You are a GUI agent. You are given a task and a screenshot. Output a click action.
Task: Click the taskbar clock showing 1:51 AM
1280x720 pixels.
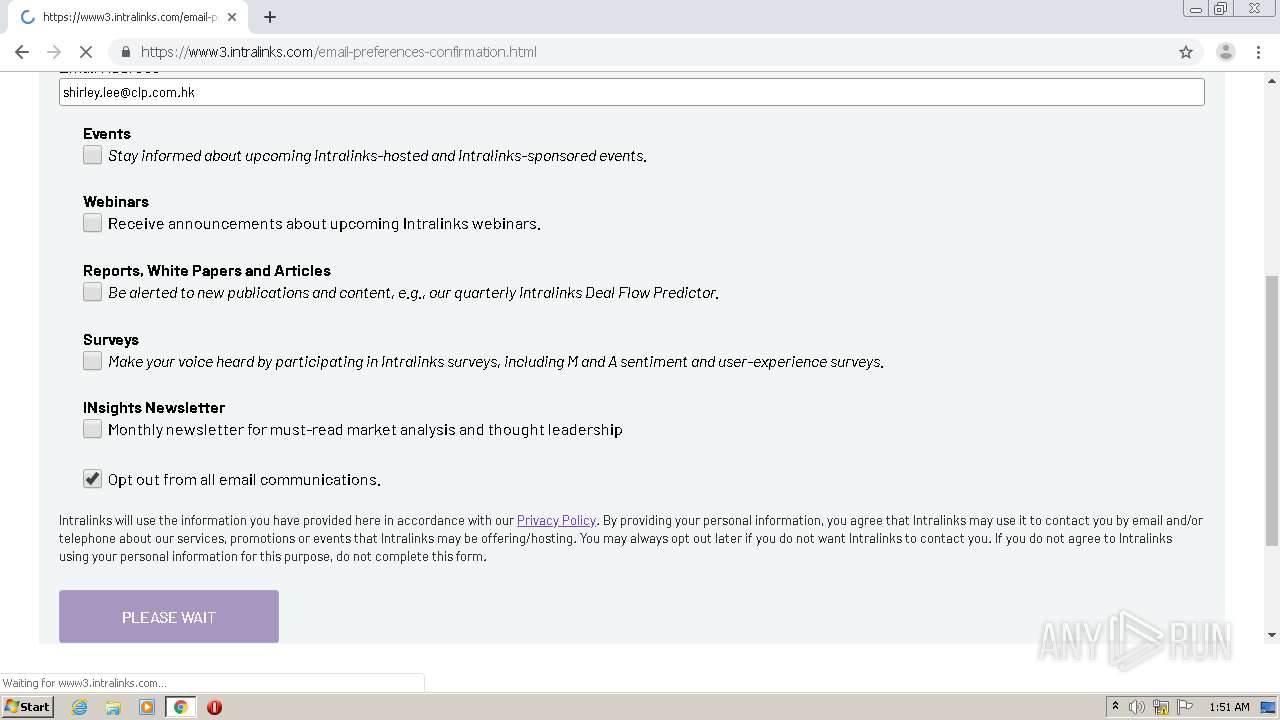point(1229,707)
